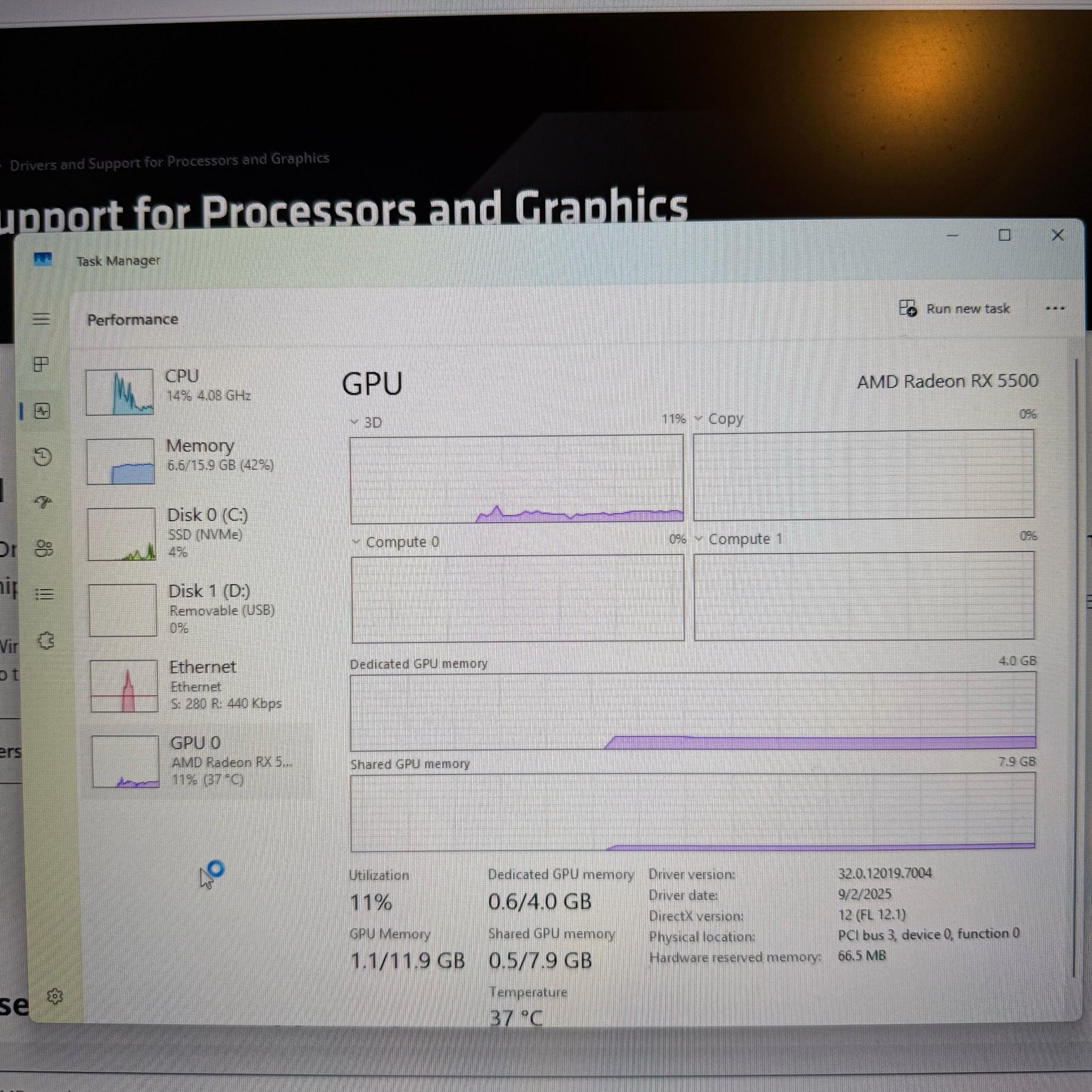
Task: Maximize the Task Manager window
Action: tap(1005, 235)
